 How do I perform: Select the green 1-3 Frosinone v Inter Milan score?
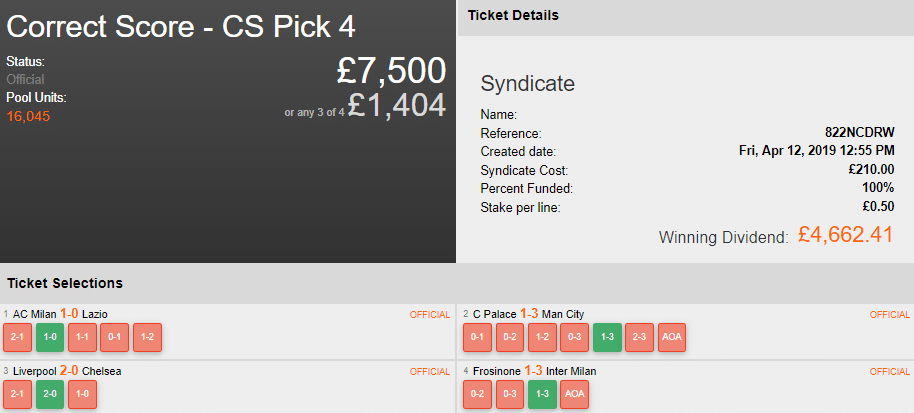coord(542,395)
